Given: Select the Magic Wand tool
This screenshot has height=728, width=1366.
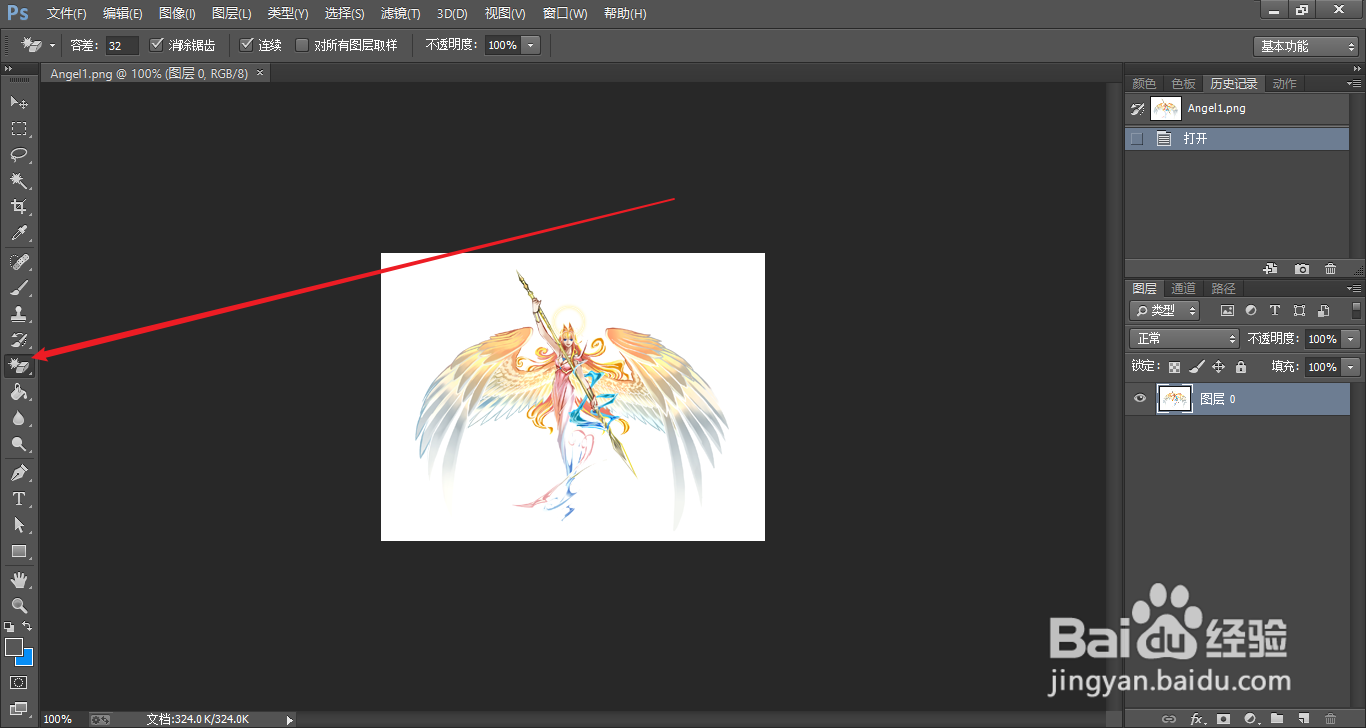Looking at the screenshot, I should point(19,181).
